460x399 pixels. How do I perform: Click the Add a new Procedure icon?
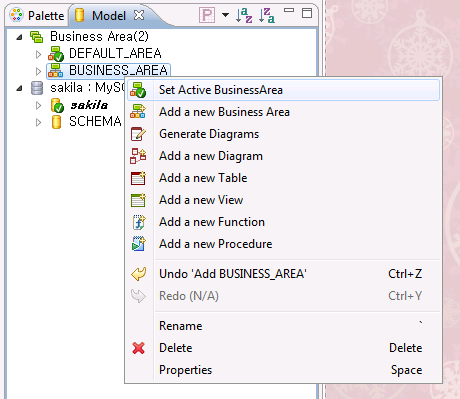click(x=139, y=244)
